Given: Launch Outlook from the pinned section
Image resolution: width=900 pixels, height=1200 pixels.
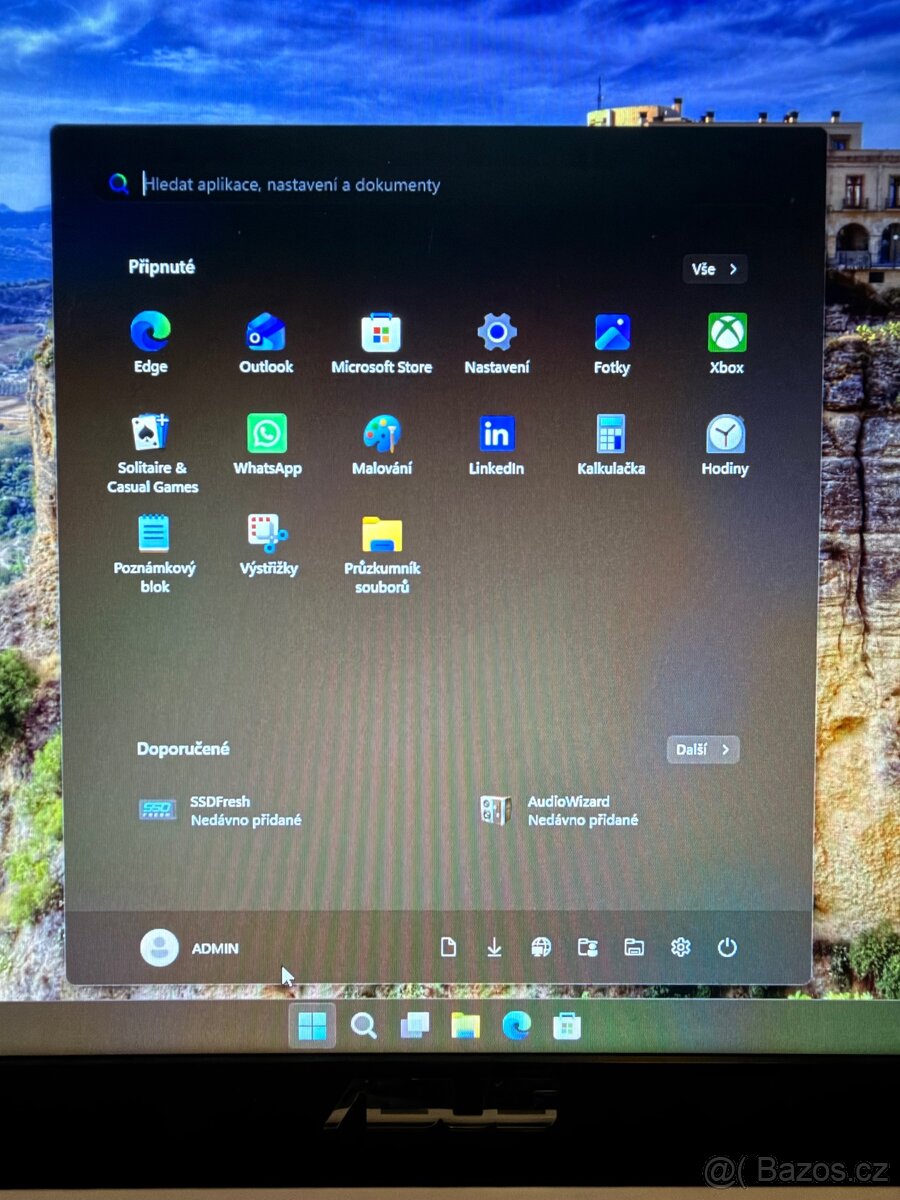Looking at the screenshot, I should click(x=266, y=343).
